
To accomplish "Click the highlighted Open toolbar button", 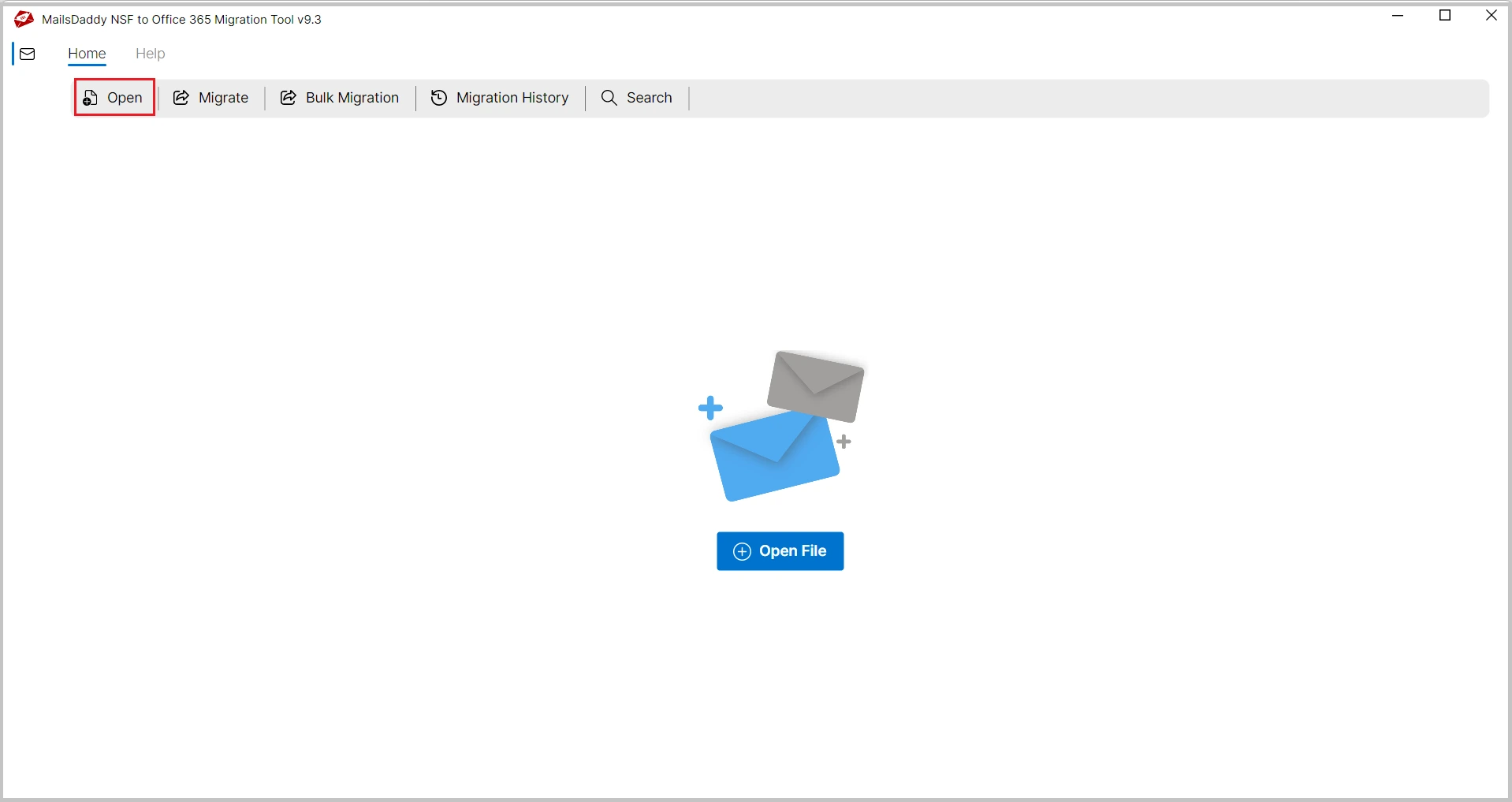I will pyautogui.click(x=114, y=97).
